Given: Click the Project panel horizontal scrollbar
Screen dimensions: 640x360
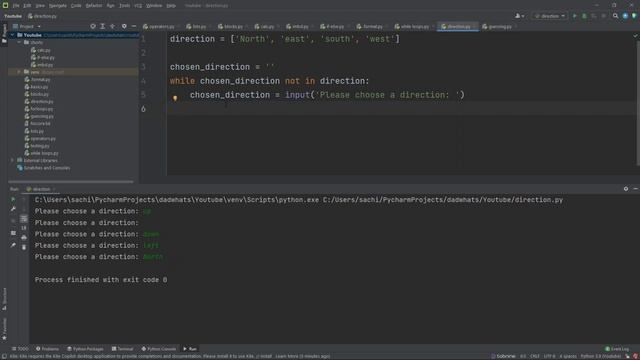Looking at the screenshot, I should 71,181.
